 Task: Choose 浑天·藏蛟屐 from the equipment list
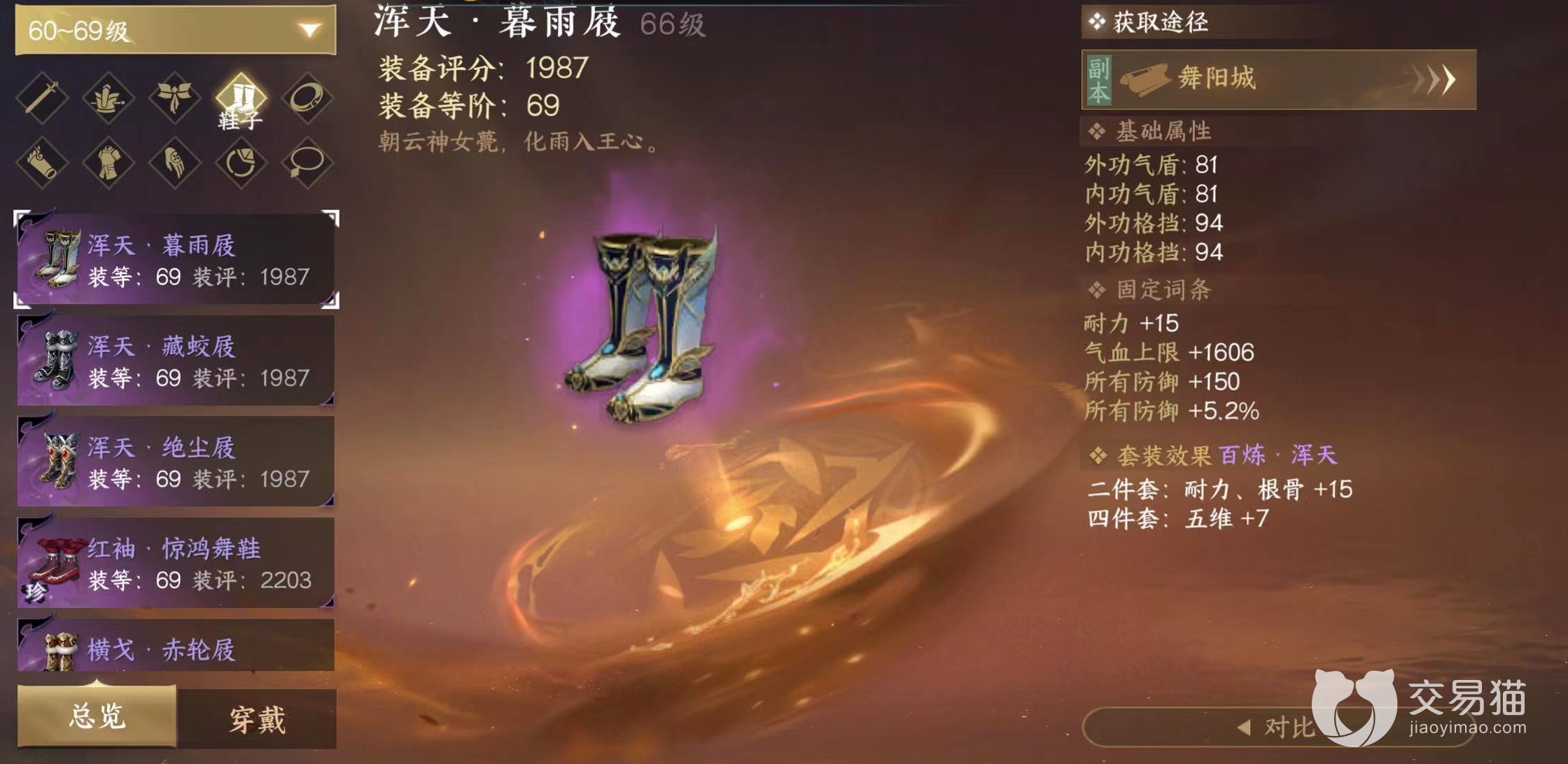point(176,361)
